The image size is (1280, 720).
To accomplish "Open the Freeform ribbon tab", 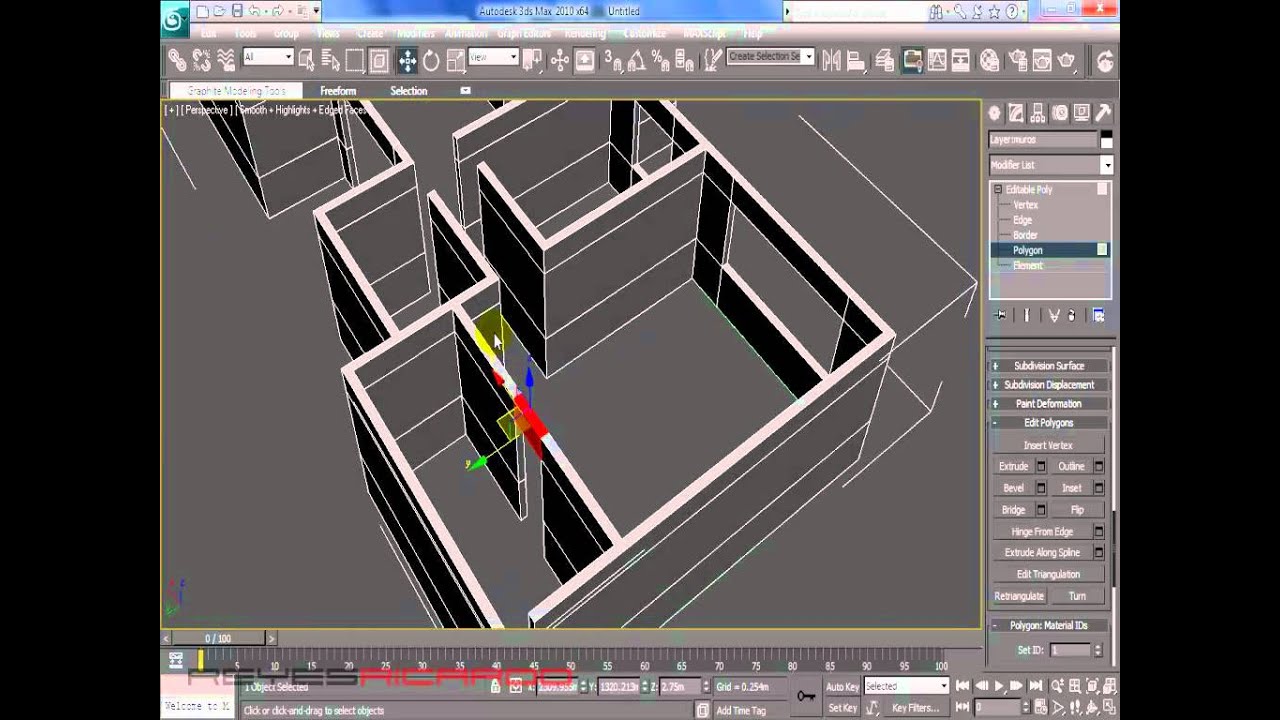I will [338, 91].
